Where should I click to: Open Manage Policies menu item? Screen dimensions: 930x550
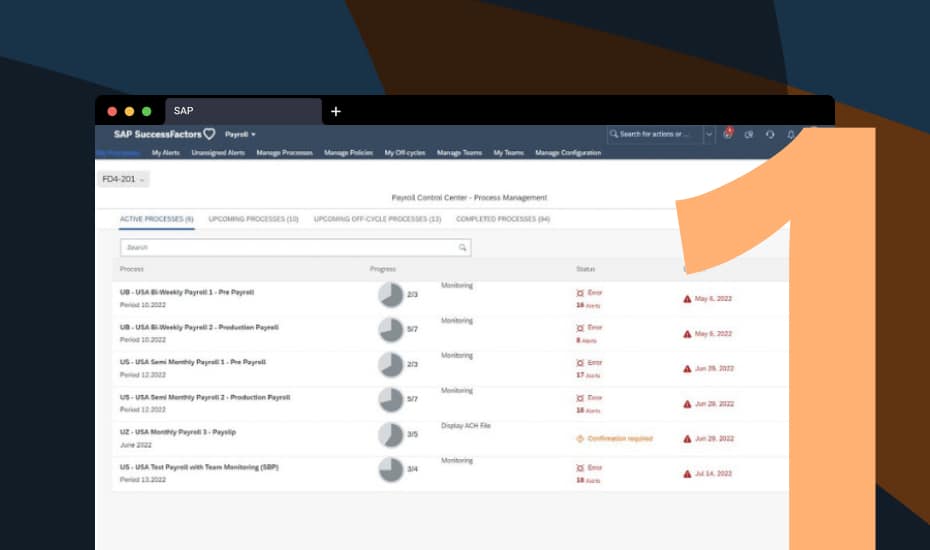click(x=348, y=152)
